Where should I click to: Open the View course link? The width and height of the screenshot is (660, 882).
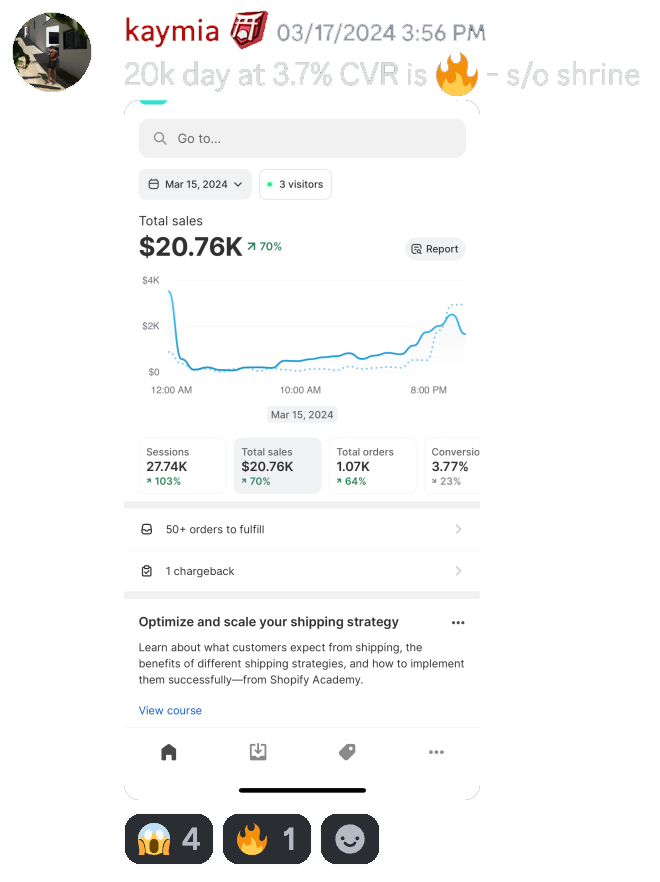(170, 710)
